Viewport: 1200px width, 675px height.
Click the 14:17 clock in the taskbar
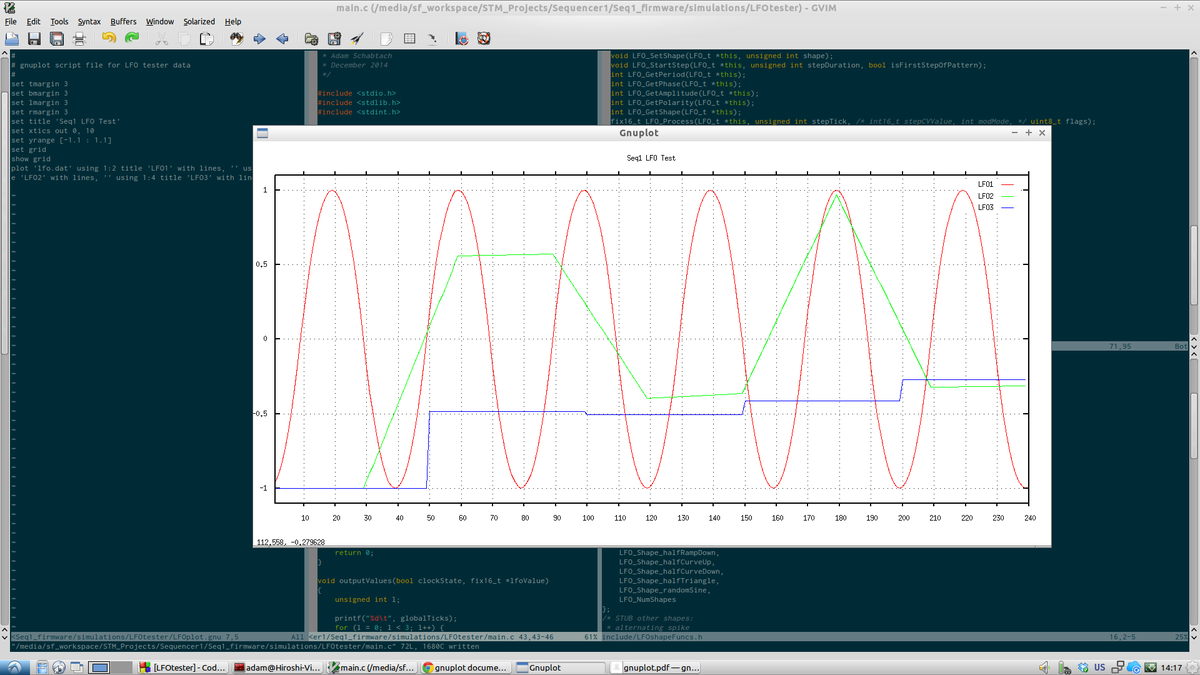pos(1171,667)
